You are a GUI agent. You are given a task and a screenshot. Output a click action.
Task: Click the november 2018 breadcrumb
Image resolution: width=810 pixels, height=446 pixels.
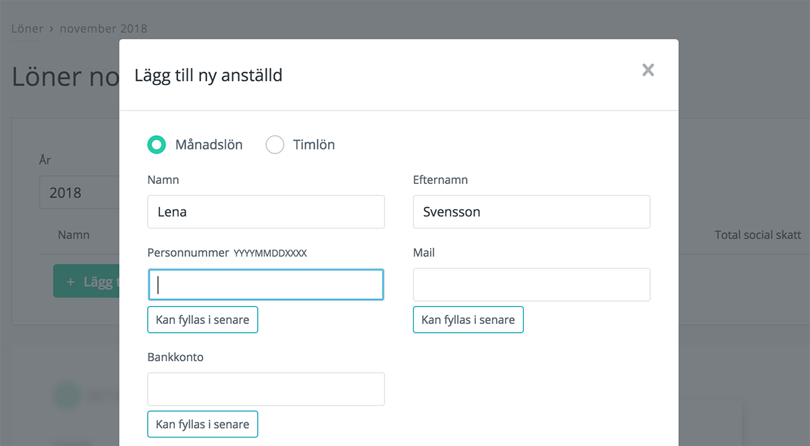click(x=103, y=29)
